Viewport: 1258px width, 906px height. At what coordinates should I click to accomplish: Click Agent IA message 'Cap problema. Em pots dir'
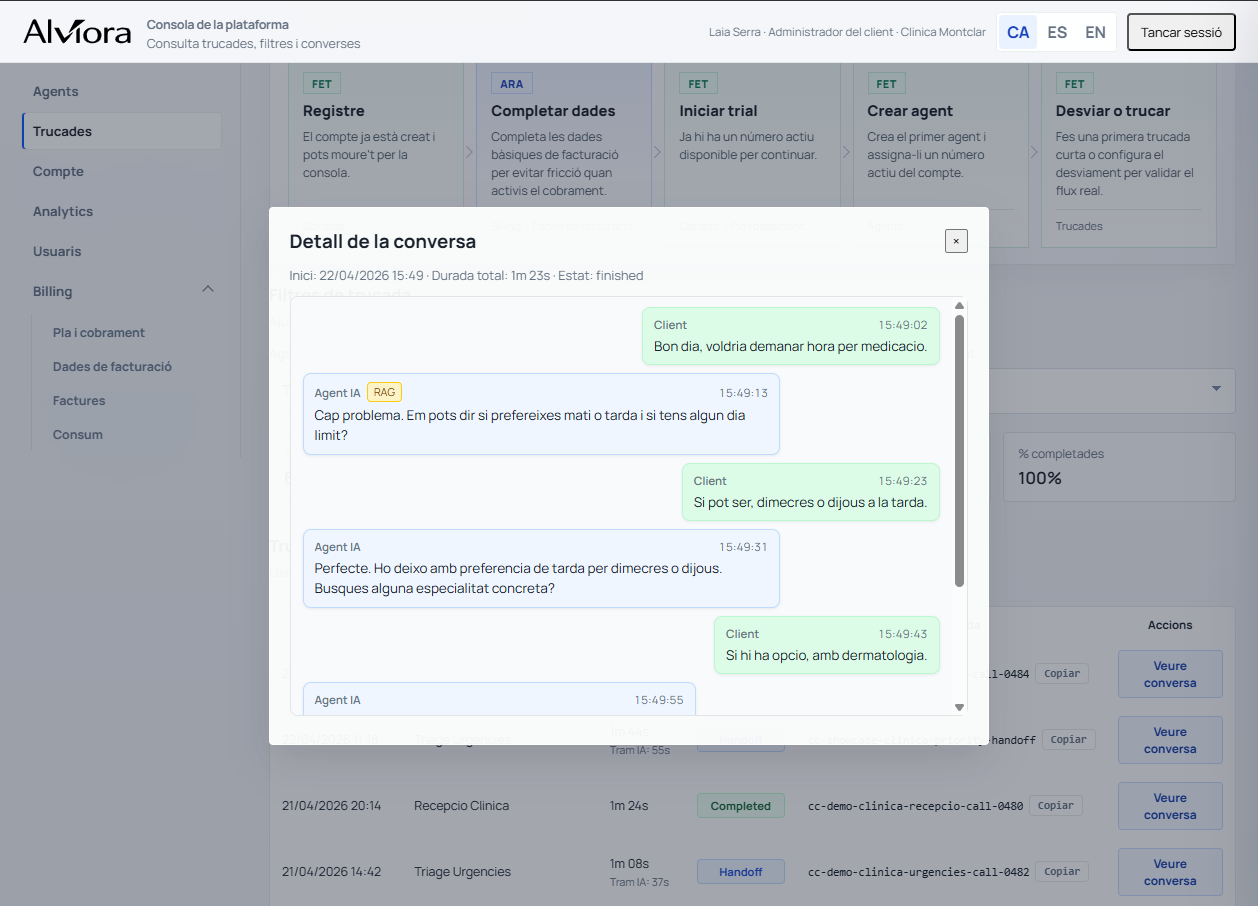click(541, 414)
